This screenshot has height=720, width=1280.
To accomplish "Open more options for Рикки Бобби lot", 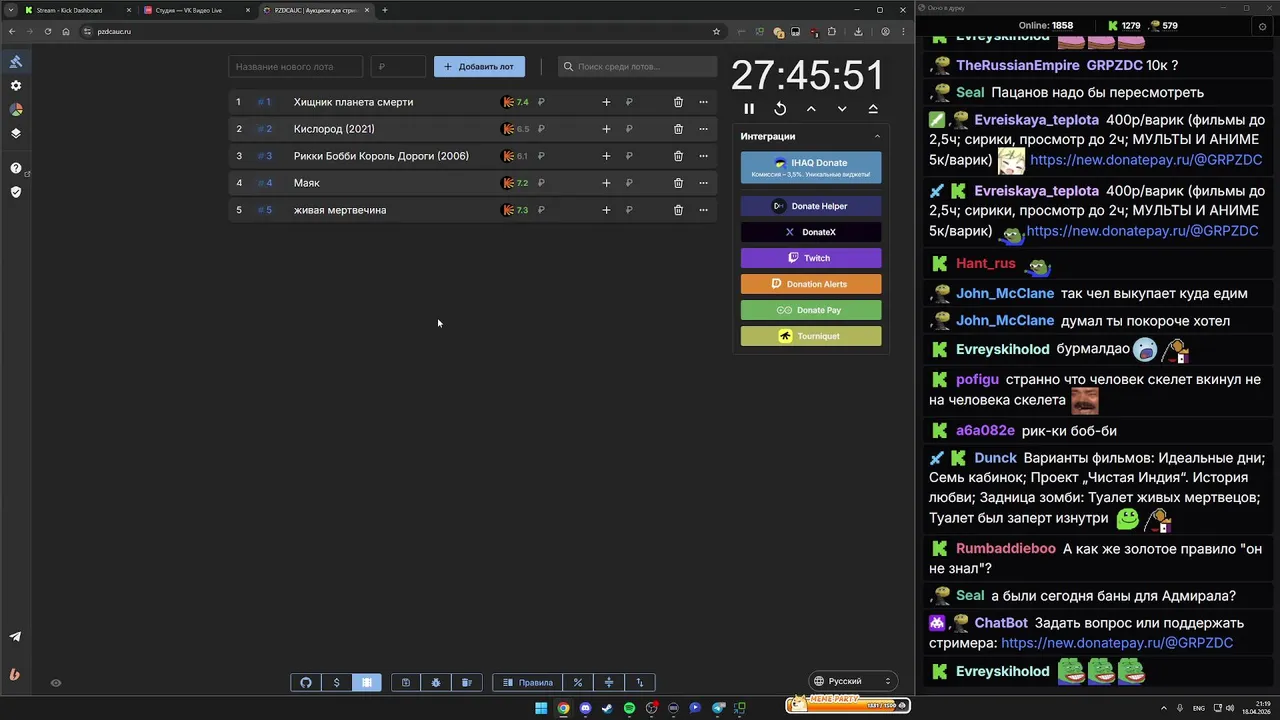I will coord(703,156).
